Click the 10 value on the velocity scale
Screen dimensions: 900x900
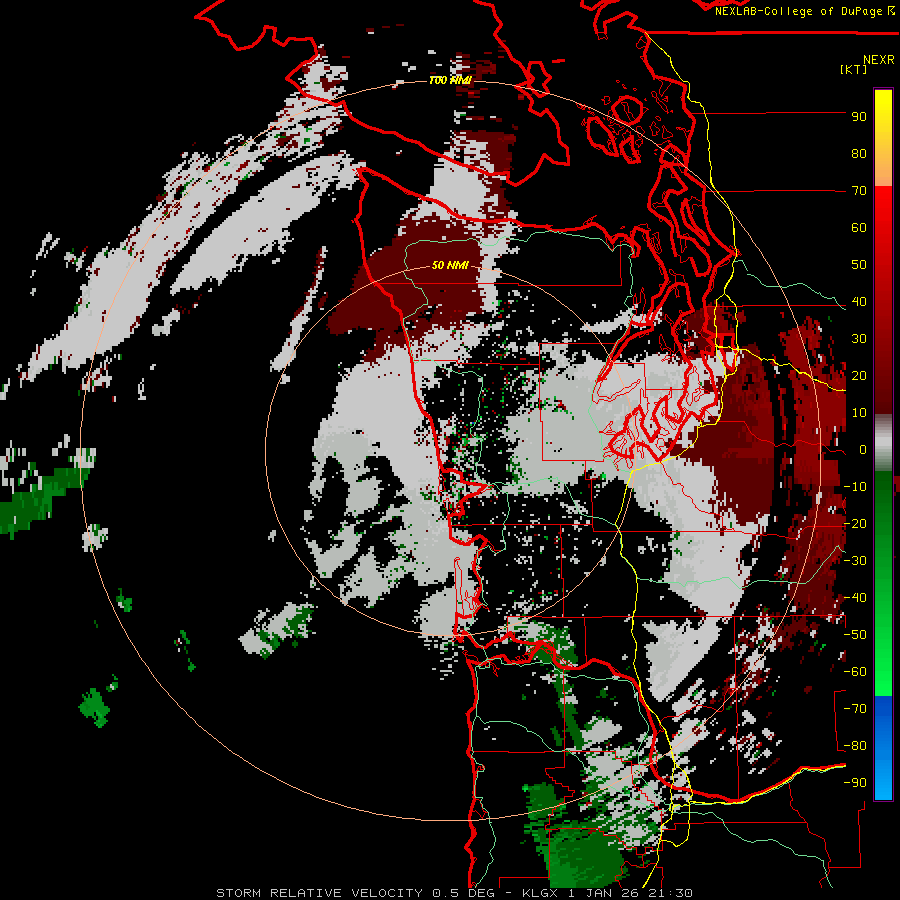[859, 413]
